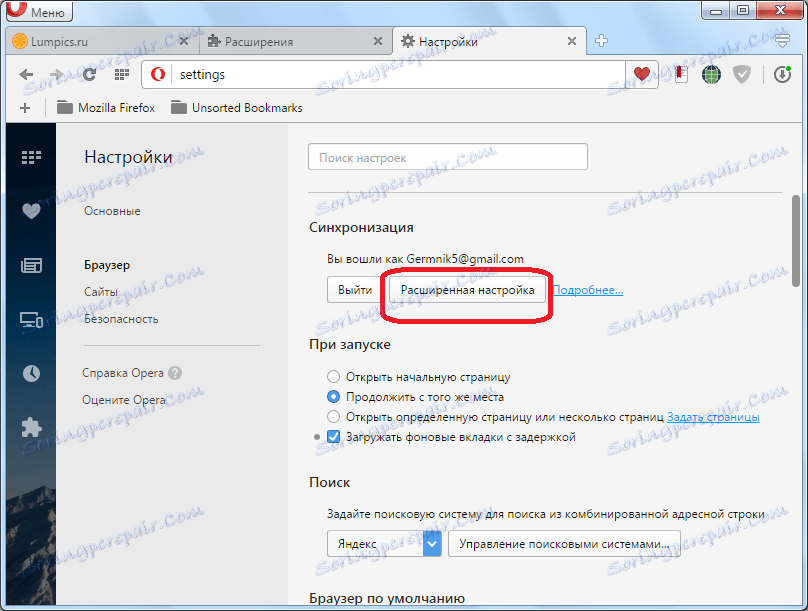Go forward with the forward arrow

[x=56, y=75]
